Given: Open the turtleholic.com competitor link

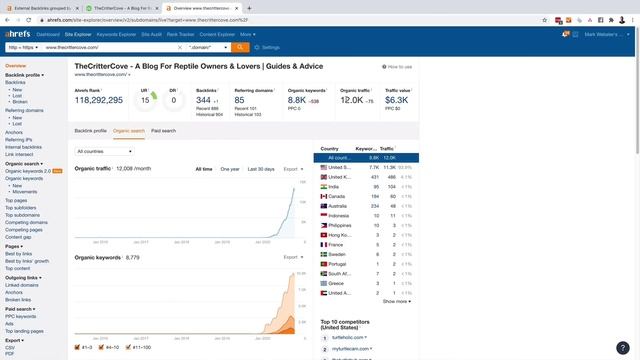Looking at the screenshot, I should click(347, 338).
